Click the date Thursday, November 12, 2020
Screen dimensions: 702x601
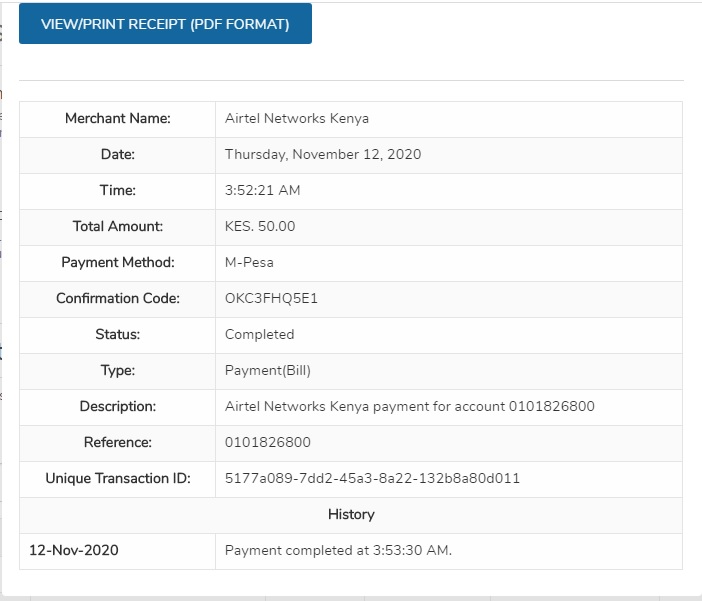tap(323, 155)
